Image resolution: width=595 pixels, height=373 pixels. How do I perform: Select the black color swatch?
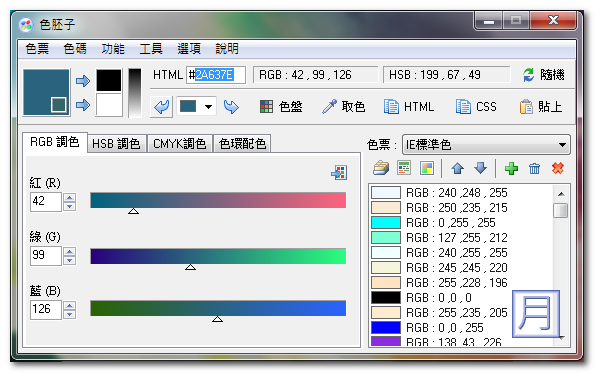(109, 80)
